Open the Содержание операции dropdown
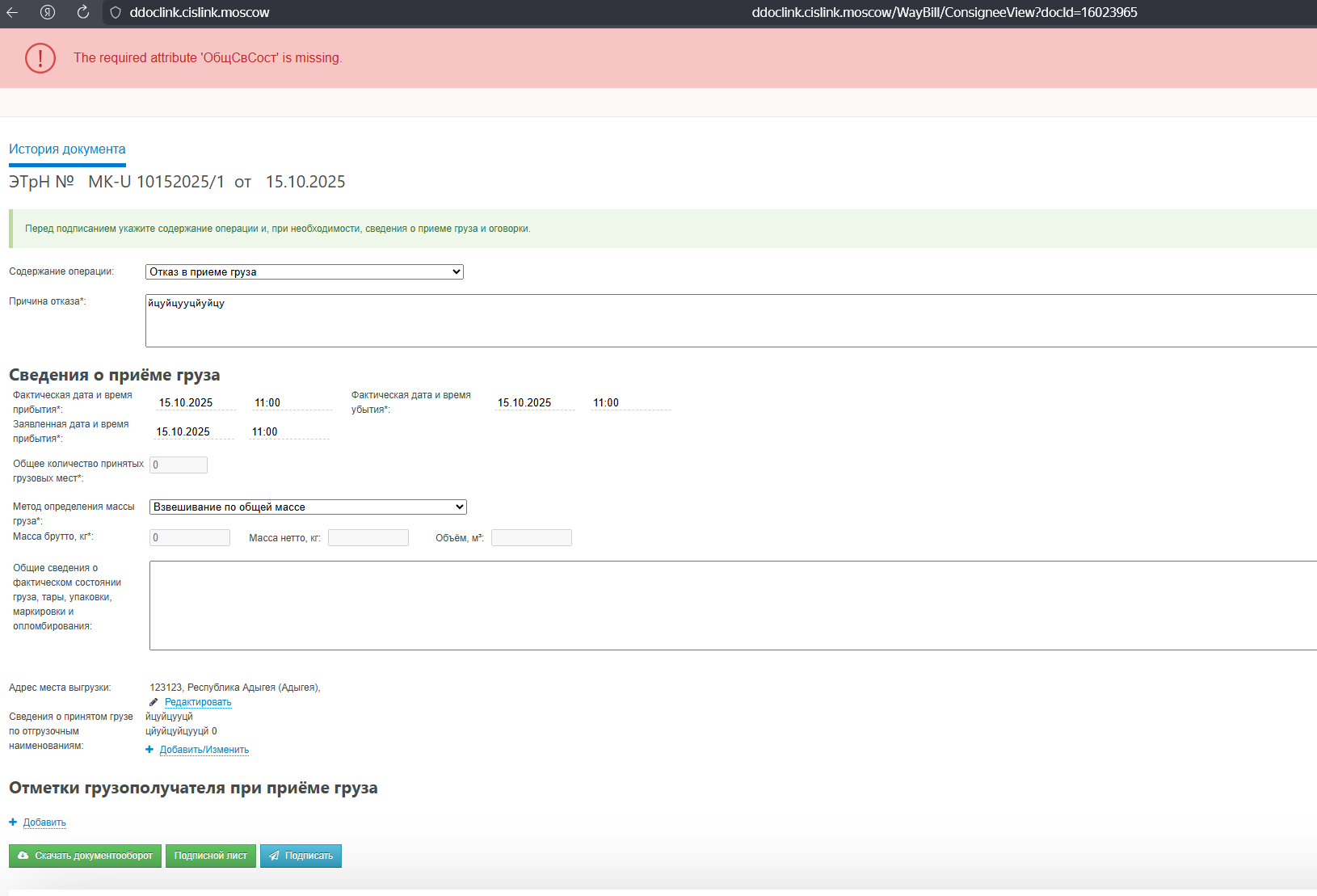 (305, 272)
